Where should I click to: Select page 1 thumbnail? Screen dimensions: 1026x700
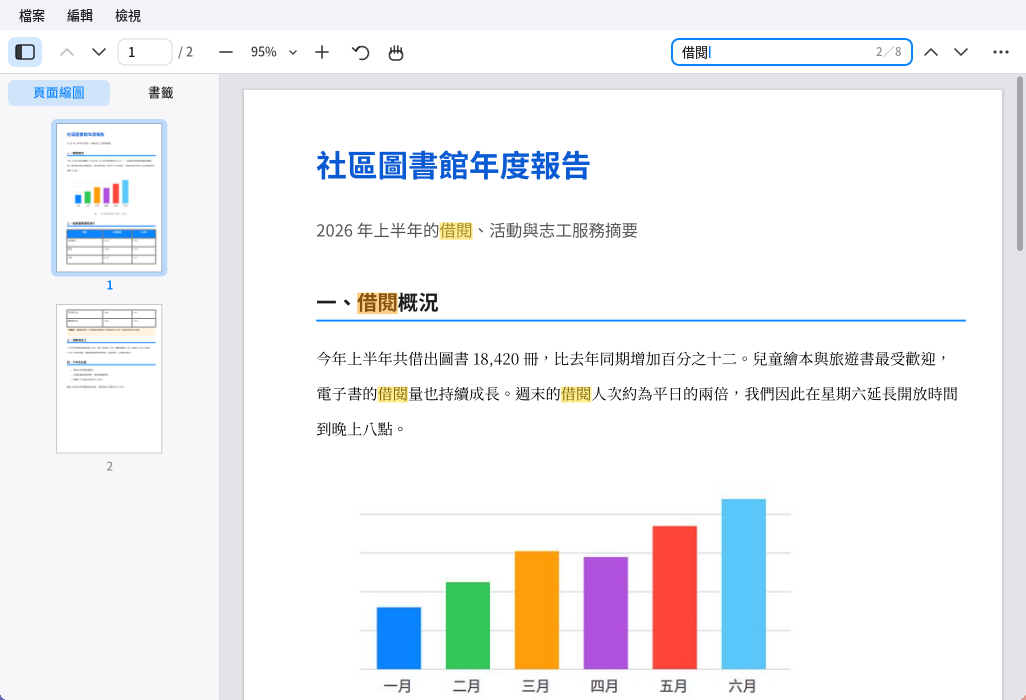tap(109, 197)
